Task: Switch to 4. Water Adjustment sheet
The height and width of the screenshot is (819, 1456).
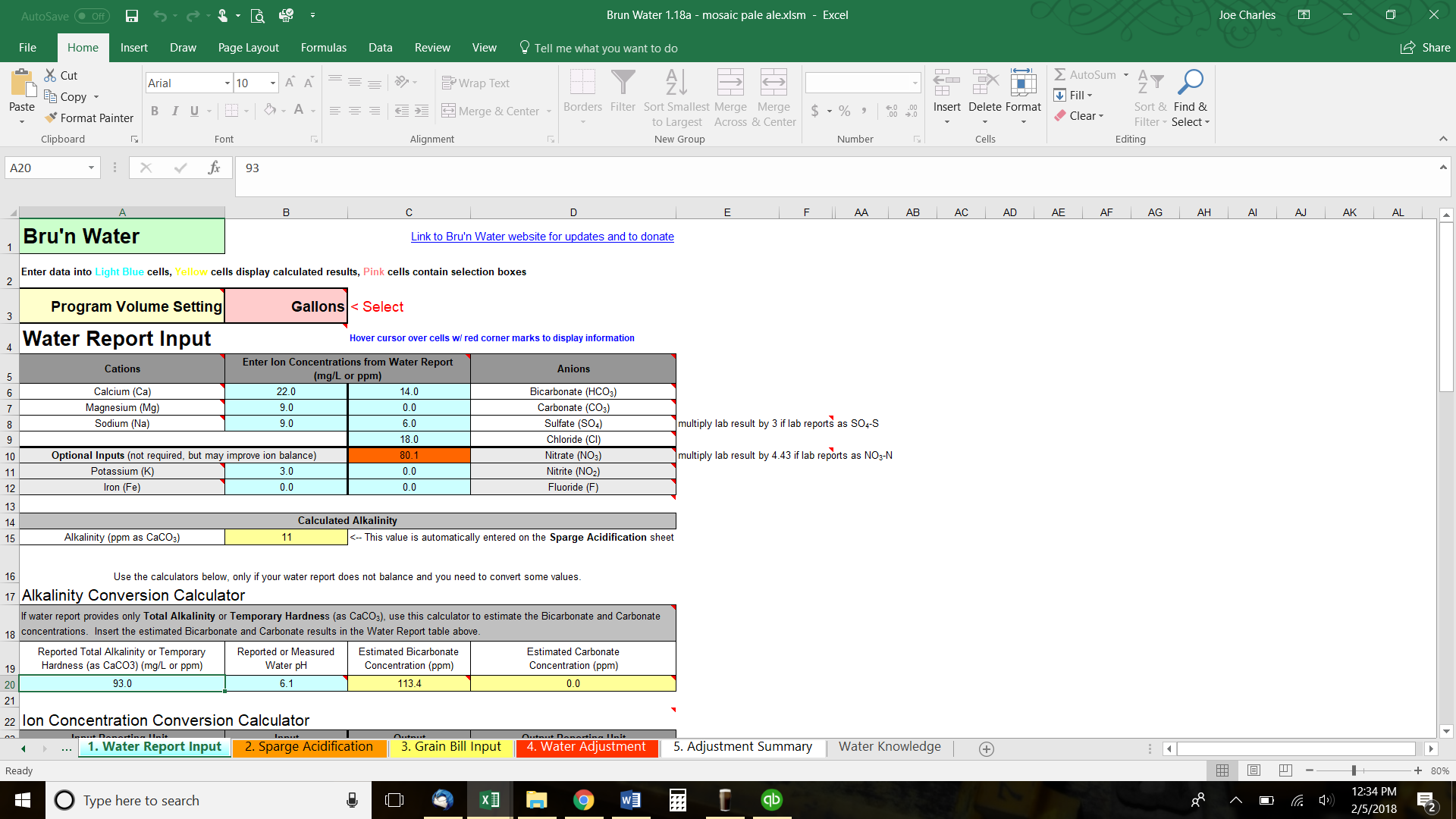Action: 586,747
